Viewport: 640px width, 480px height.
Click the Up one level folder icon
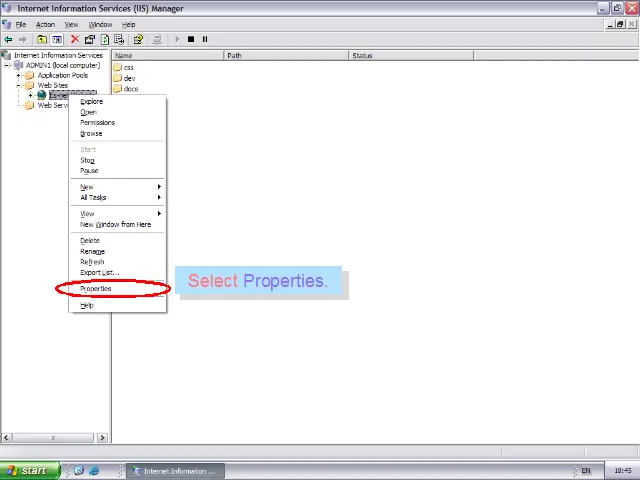click(42, 40)
